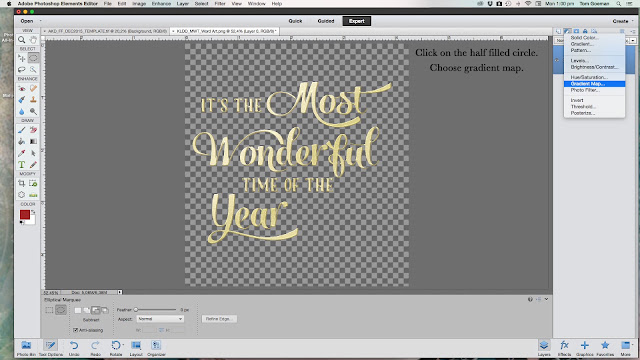640x360 pixels.
Task: Select the Spot Healing Brush tool
Action: (33, 88)
